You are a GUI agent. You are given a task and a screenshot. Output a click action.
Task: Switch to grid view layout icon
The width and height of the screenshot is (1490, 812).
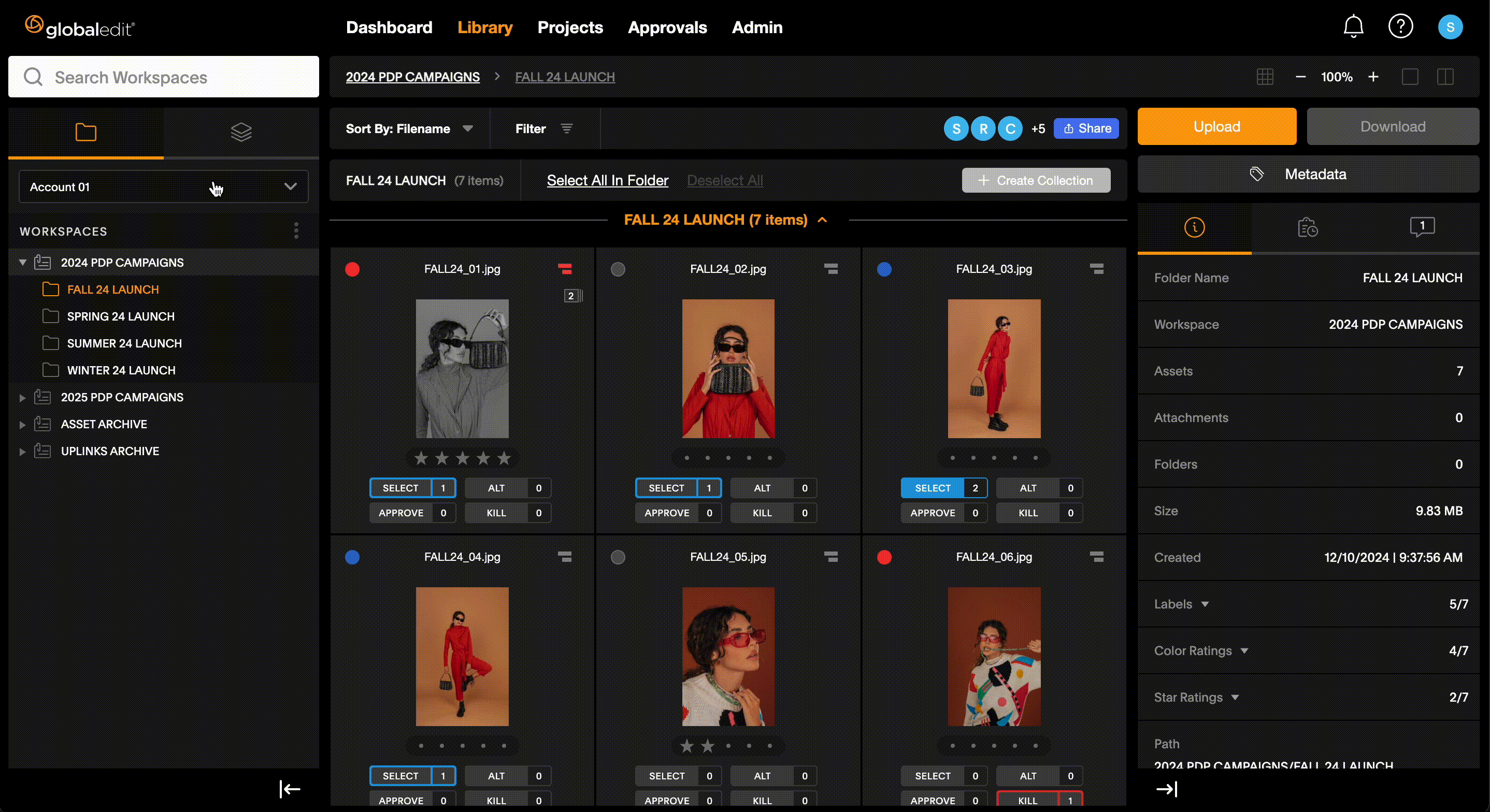pyautogui.click(x=1265, y=77)
